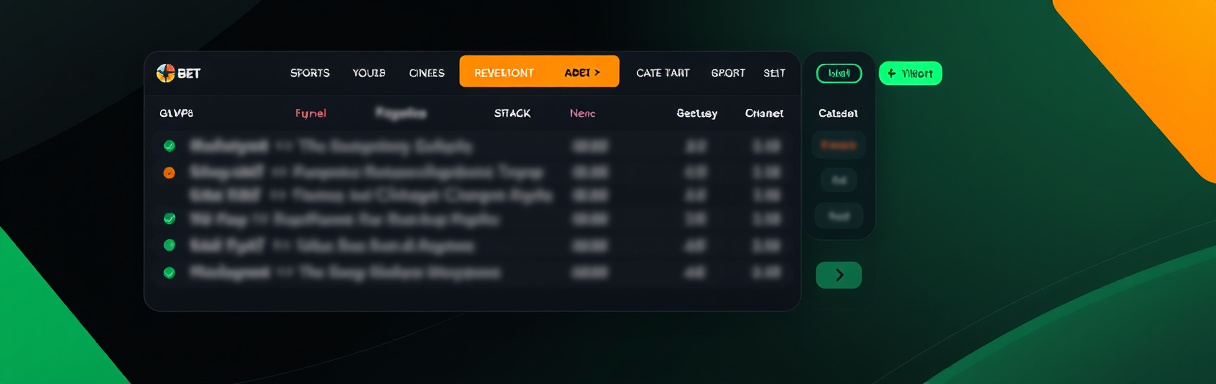The height and width of the screenshot is (384, 1216).
Task: Open the CATE TART menu item
Action: (x=663, y=73)
